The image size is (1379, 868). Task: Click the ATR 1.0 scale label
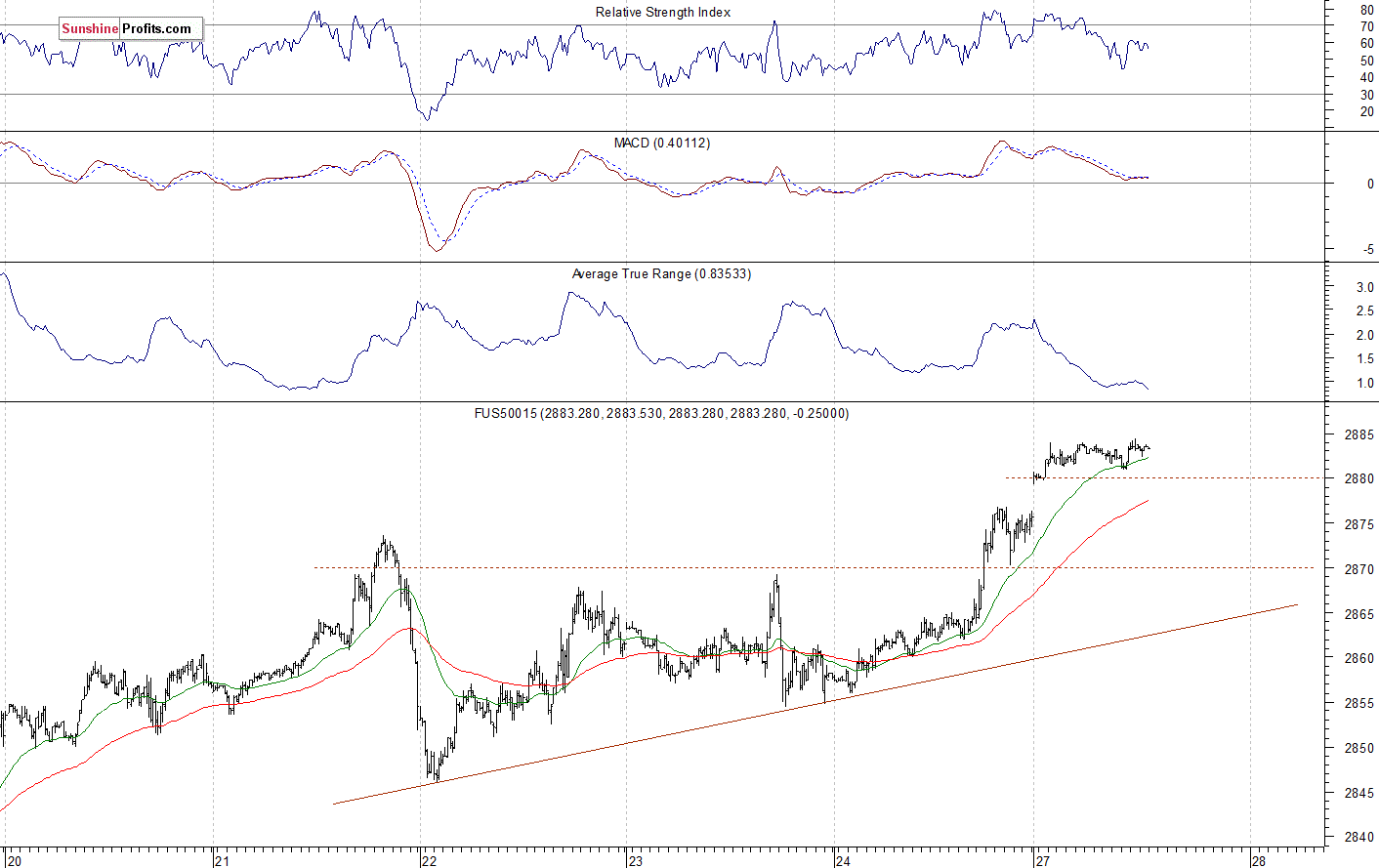tap(1364, 383)
